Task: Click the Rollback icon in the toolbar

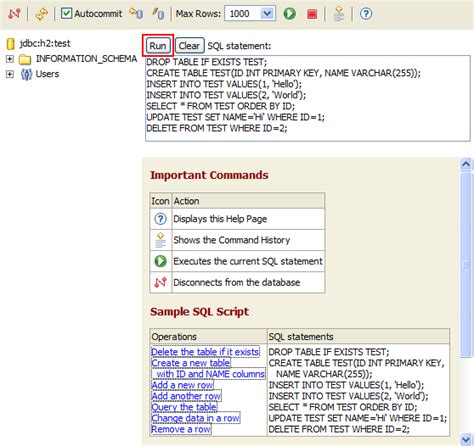Action: (158, 14)
